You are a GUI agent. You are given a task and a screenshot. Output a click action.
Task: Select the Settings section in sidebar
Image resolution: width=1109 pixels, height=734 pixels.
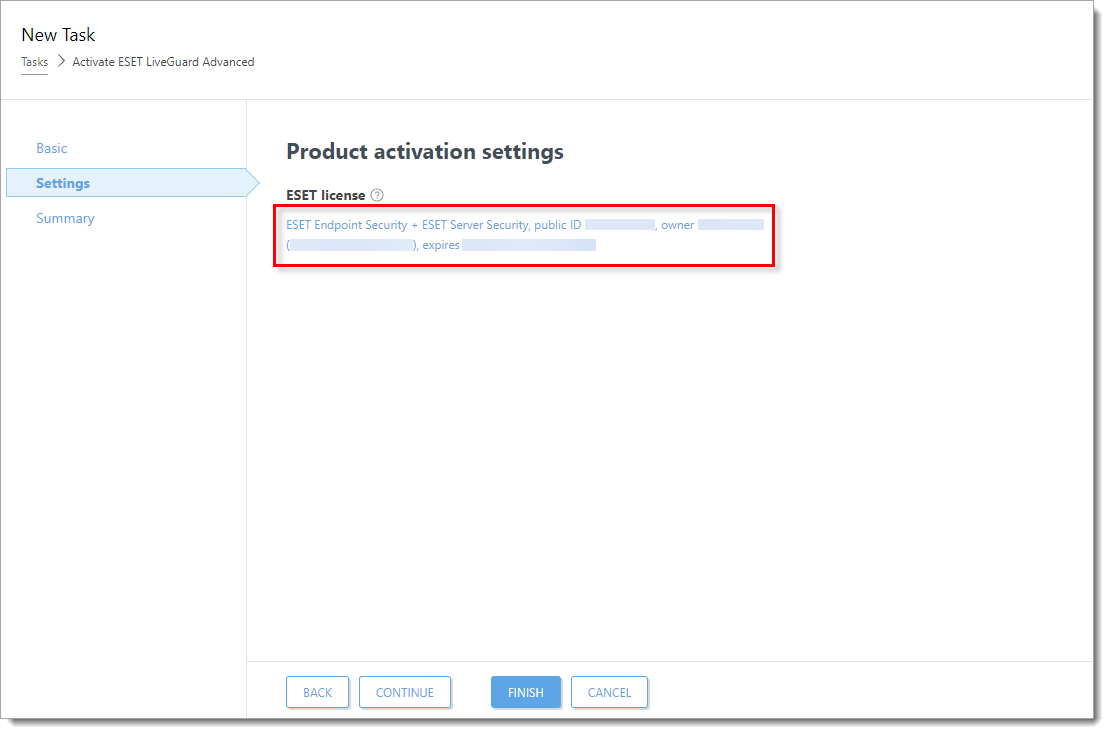pos(63,183)
